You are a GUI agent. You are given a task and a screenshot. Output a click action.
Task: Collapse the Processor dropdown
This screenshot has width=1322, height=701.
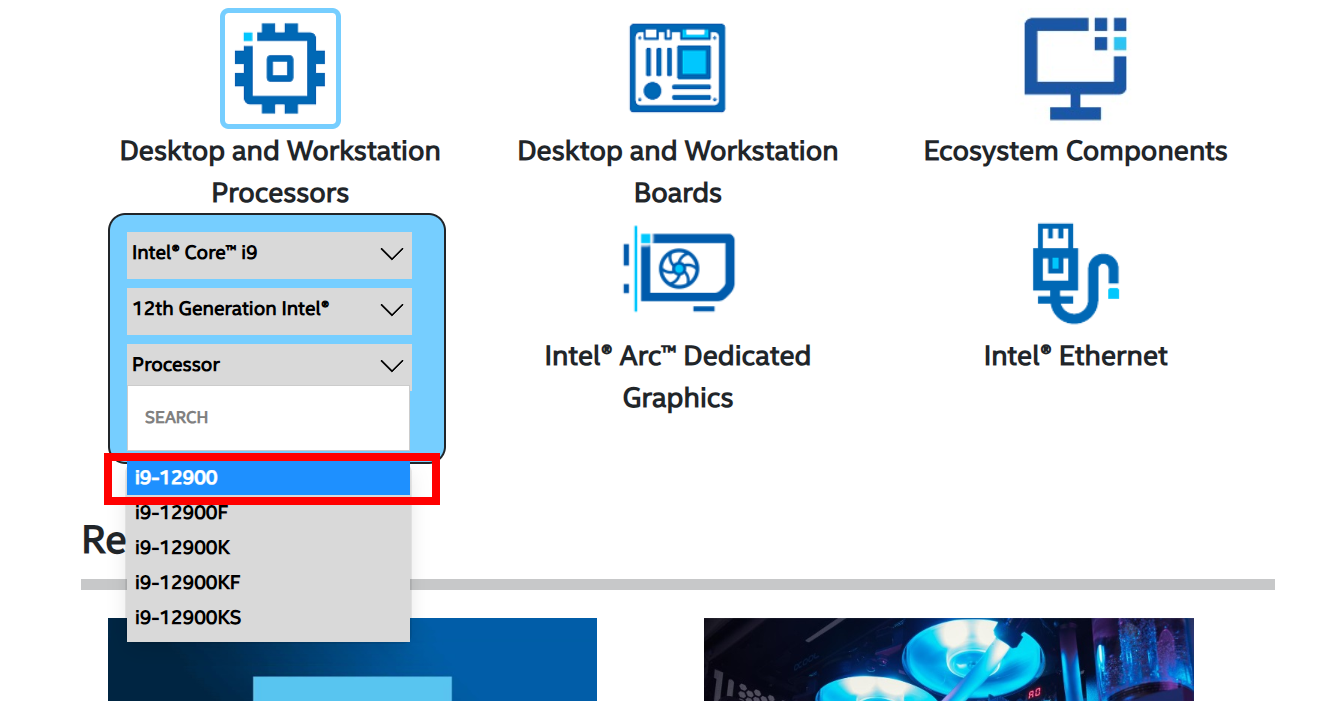tap(269, 365)
